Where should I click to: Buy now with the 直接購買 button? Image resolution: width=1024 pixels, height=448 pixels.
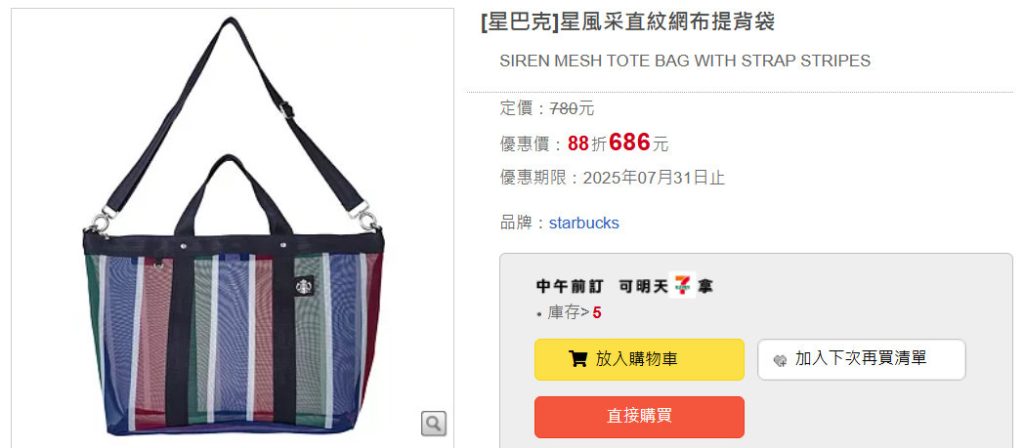pos(639,417)
